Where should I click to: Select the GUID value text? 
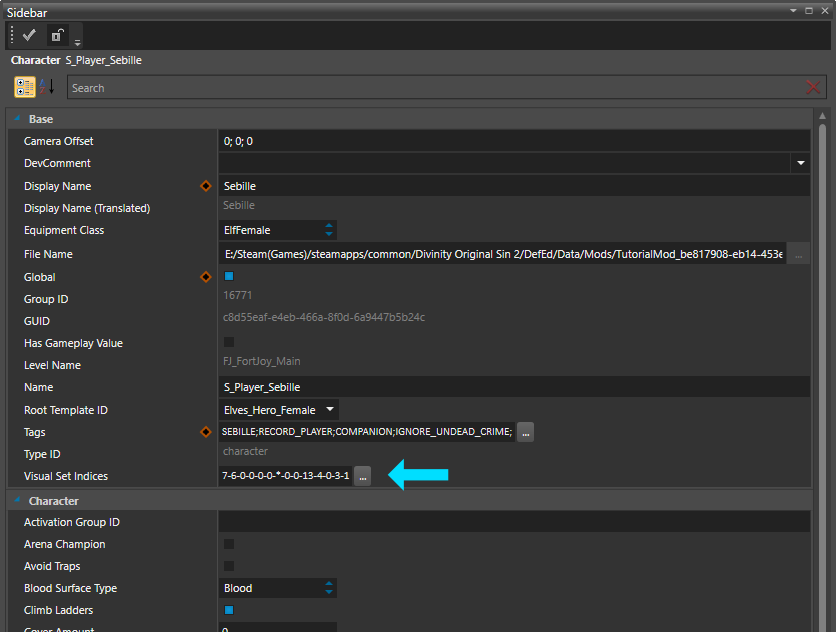click(324, 317)
